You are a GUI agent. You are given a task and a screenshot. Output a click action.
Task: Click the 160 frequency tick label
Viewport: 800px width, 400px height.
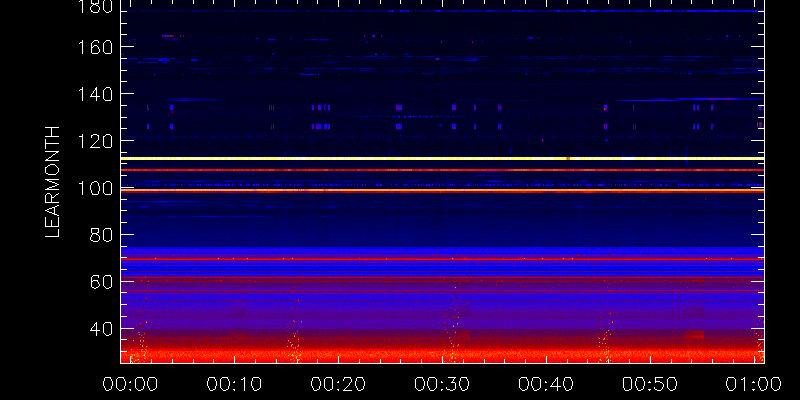pyautogui.click(x=96, y=47)
